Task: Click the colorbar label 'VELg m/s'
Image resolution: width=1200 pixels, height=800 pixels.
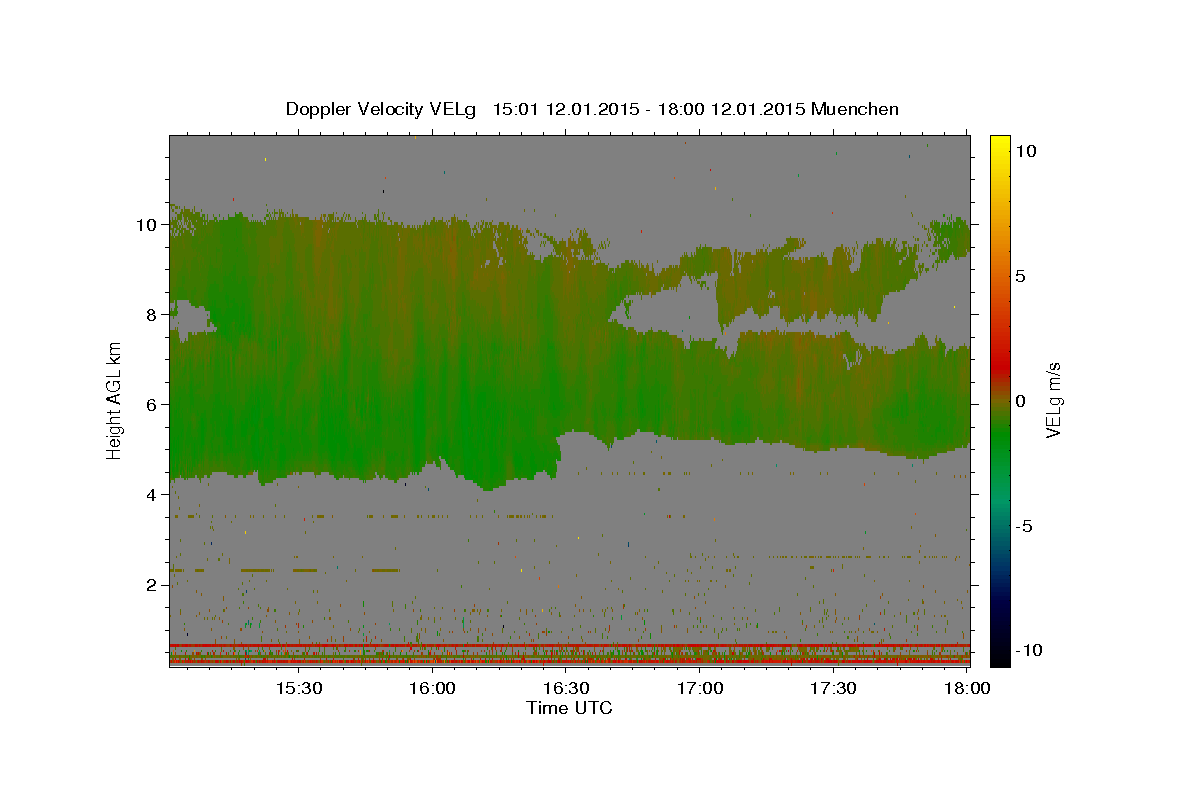Action: [x=1053, y=401]
